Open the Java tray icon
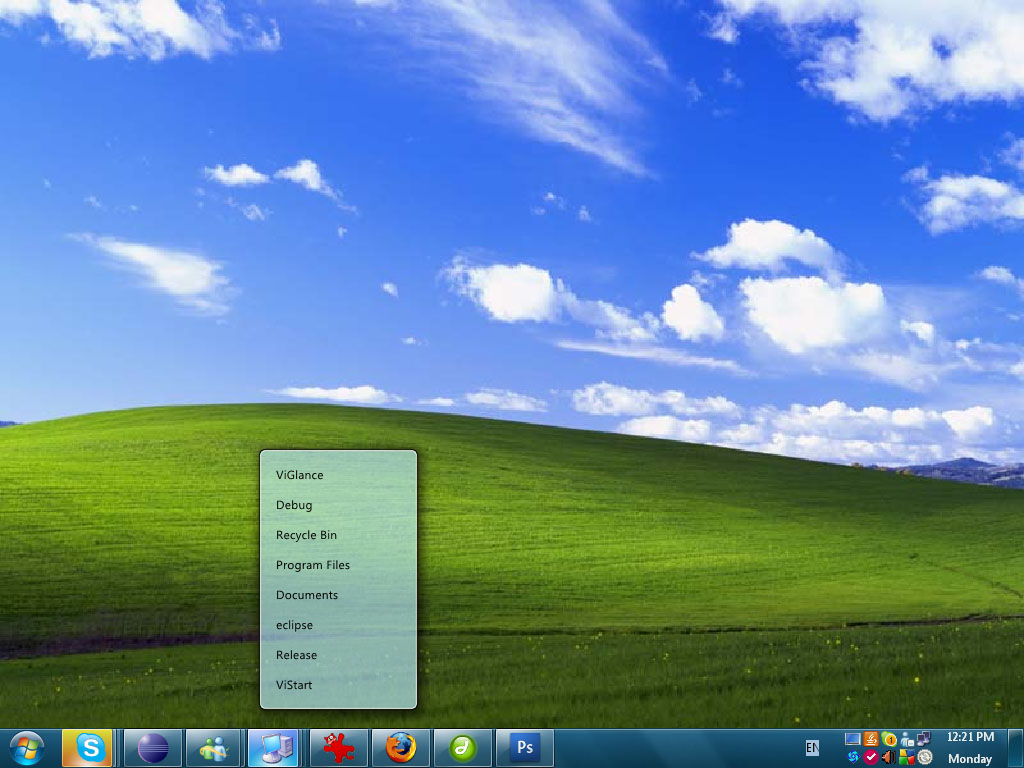Viewport: 1024px width, 768px height. [871, 740]
